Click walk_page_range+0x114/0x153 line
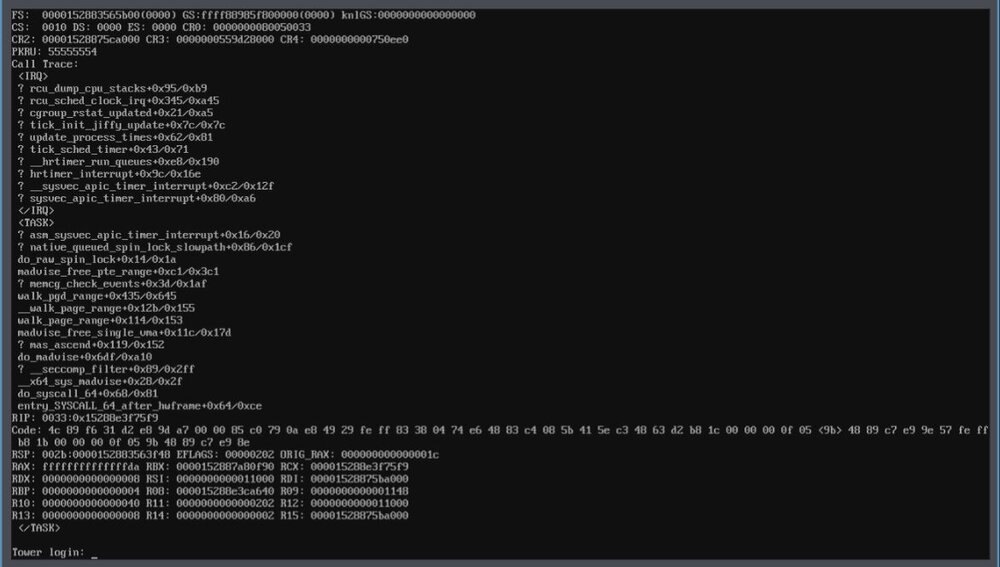This screenshot has height=567, width=1000. 100,320
